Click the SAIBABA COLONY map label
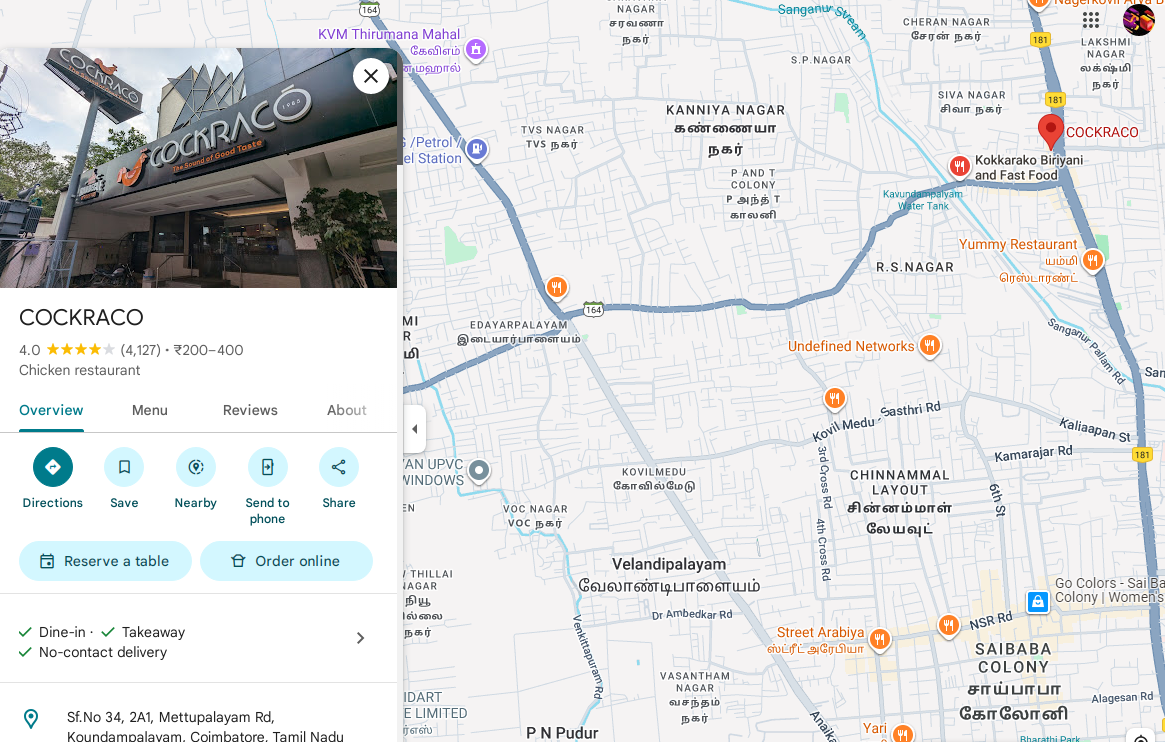The width and height of the screenshot is (1165, 742). point(1013,658)
